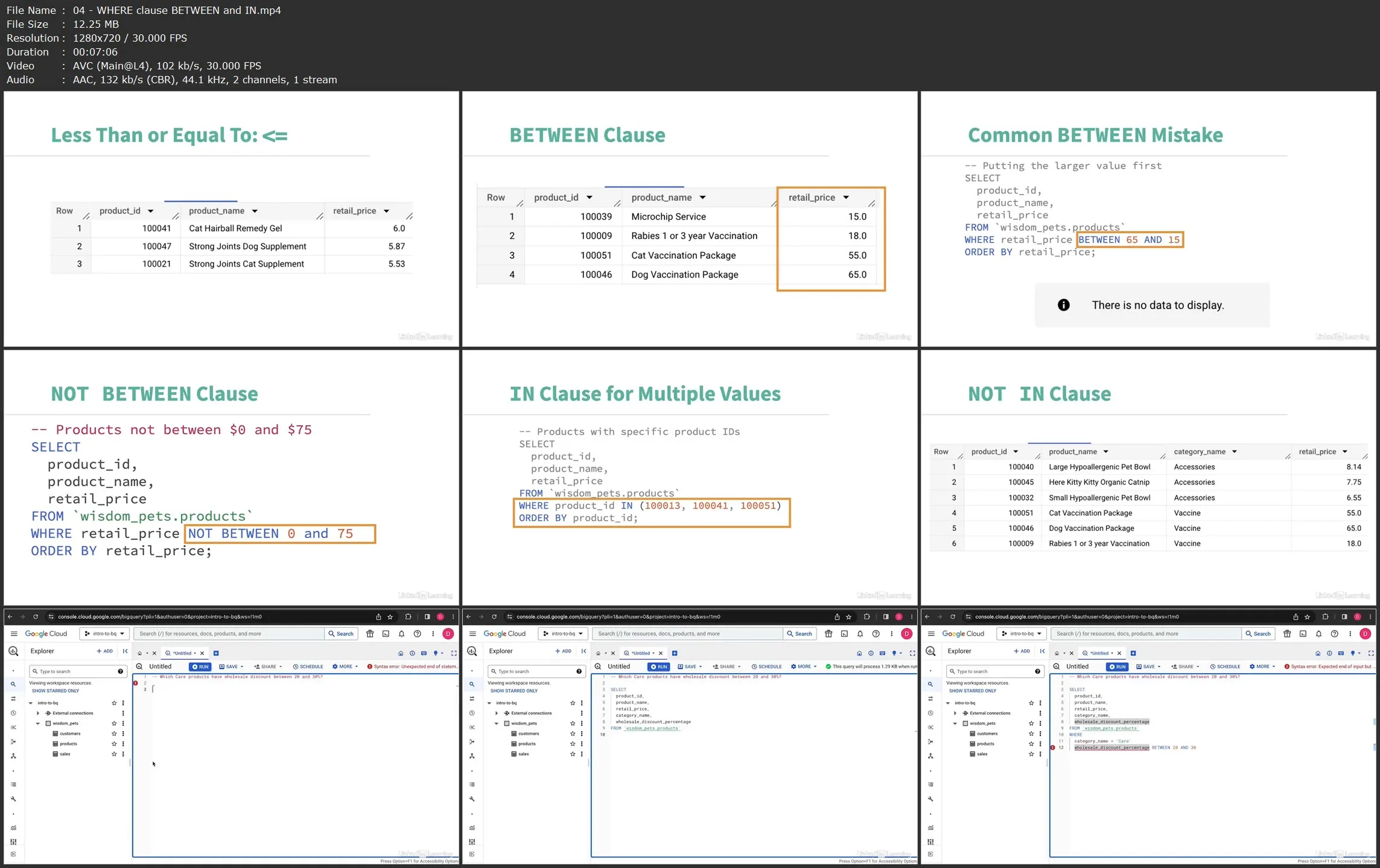1380x868 pixels.
Task: Click info circle icon in BETWEEN-error frame tab bar
Action: pos(1329,653)
